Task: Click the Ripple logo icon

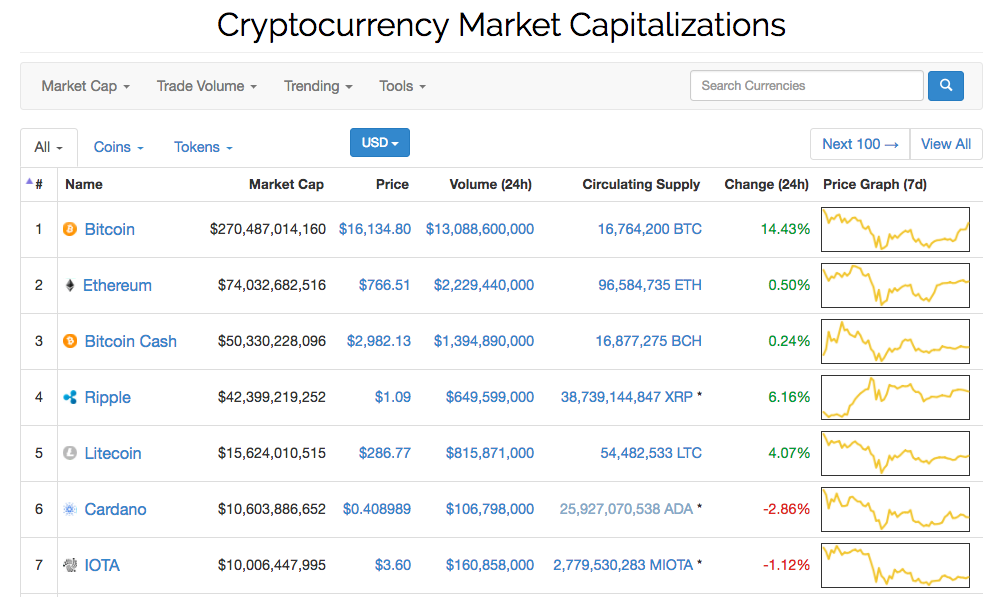Action: pos(70,397)
